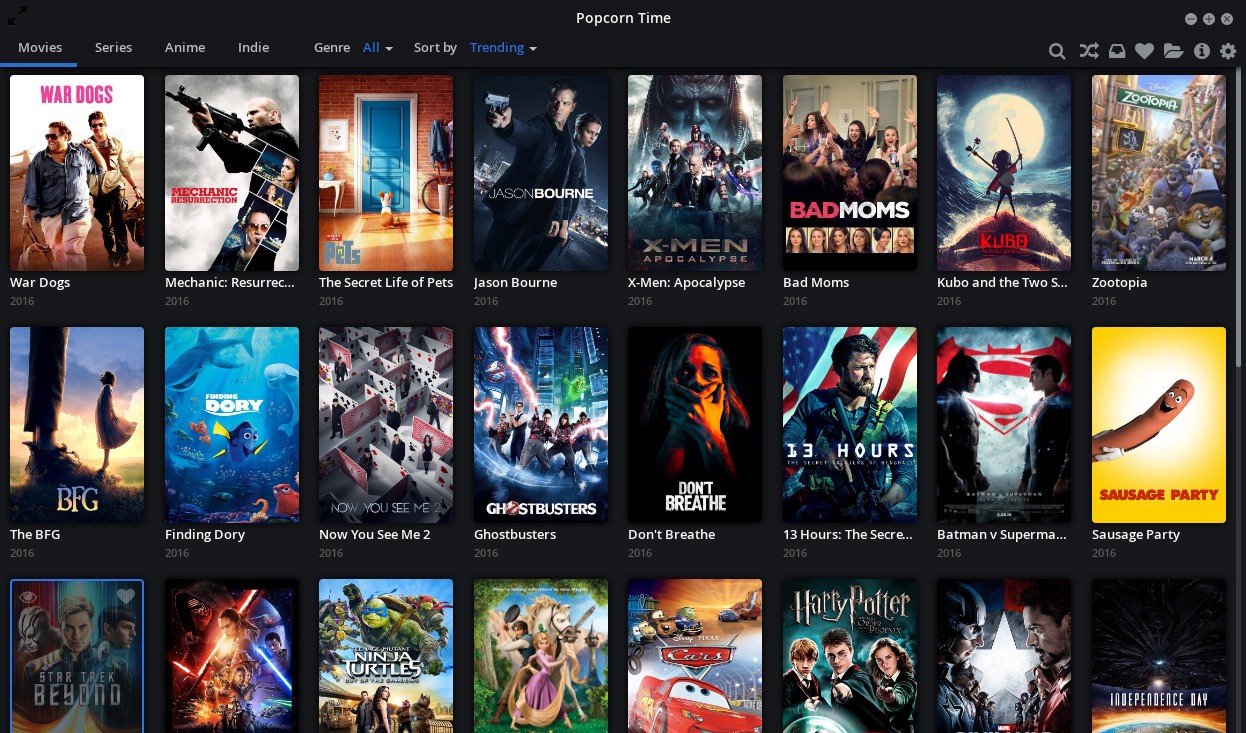Switch to the Movies tab

[x=40, y=47]
